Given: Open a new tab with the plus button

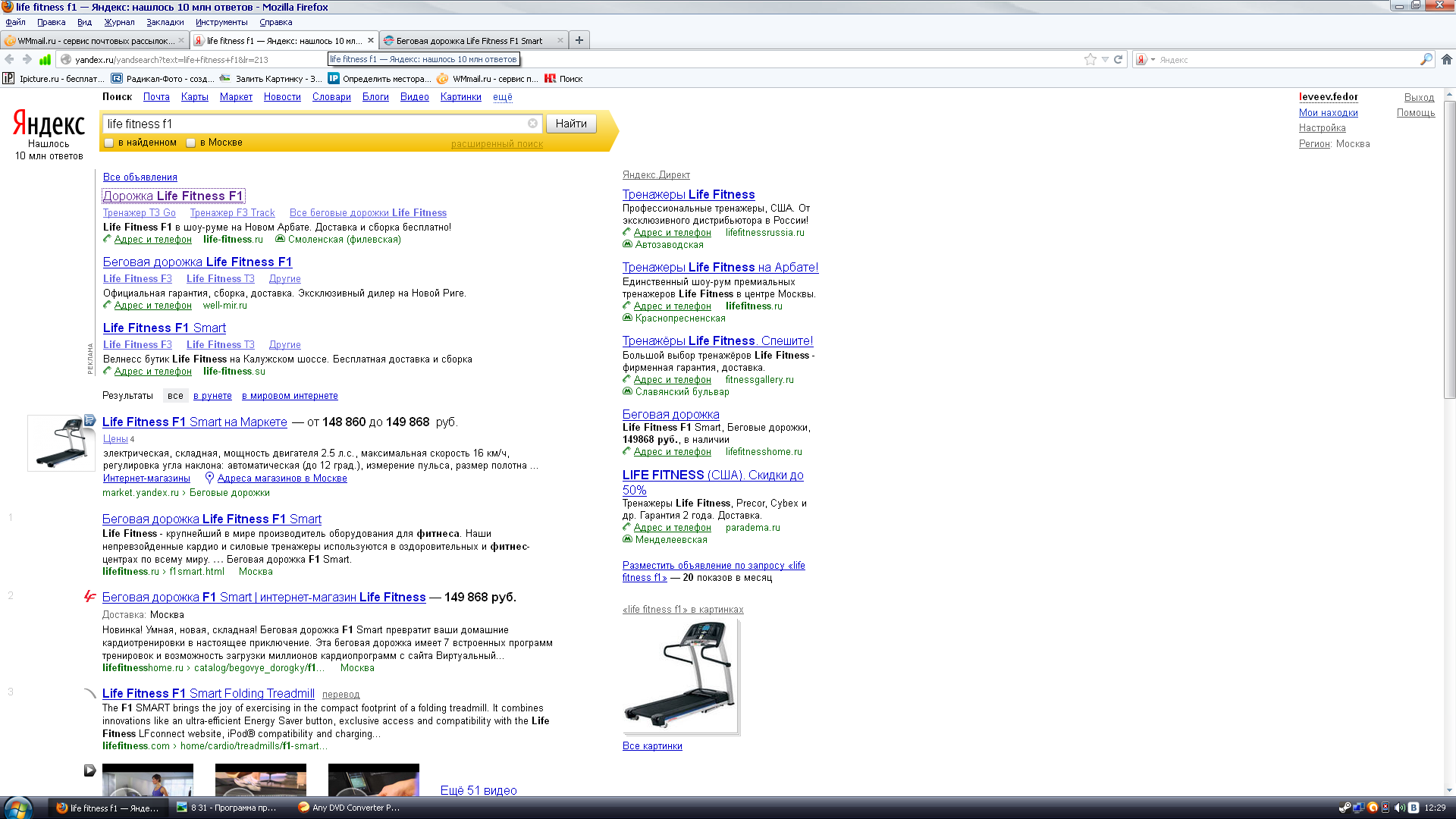Looking at the screenshot, I should [579, 40].
